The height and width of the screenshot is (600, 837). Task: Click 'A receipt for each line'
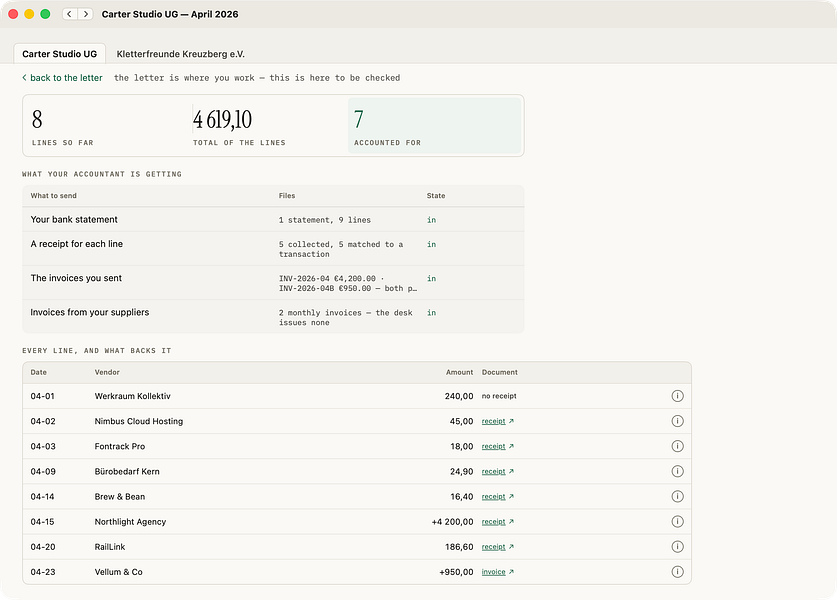(76, 244)
